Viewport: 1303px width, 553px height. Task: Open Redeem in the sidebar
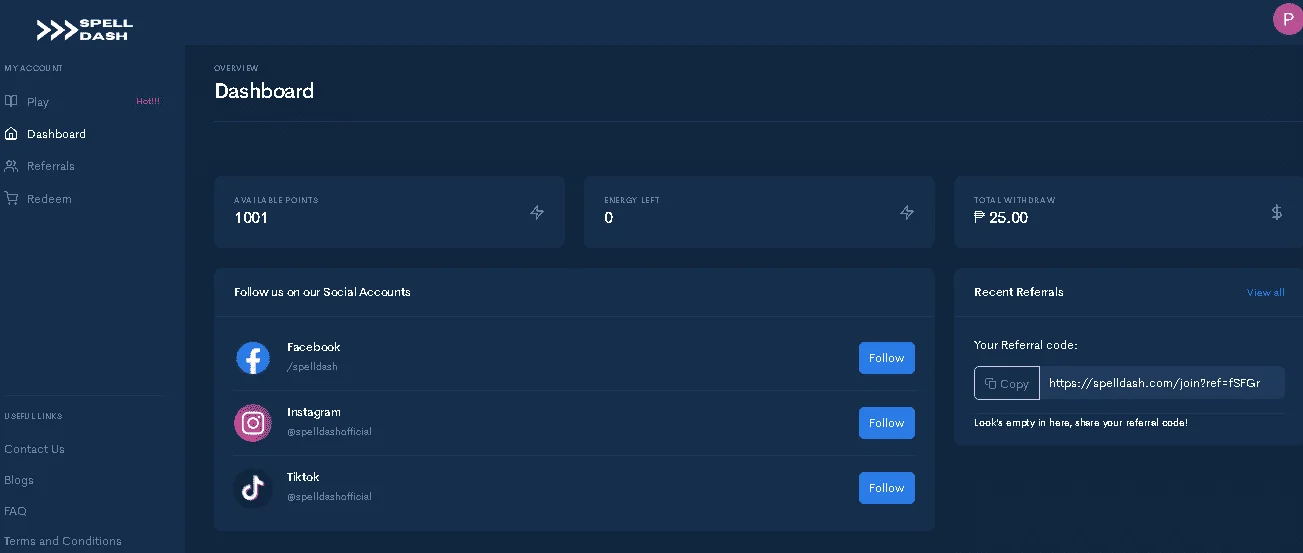coord(49,199)
